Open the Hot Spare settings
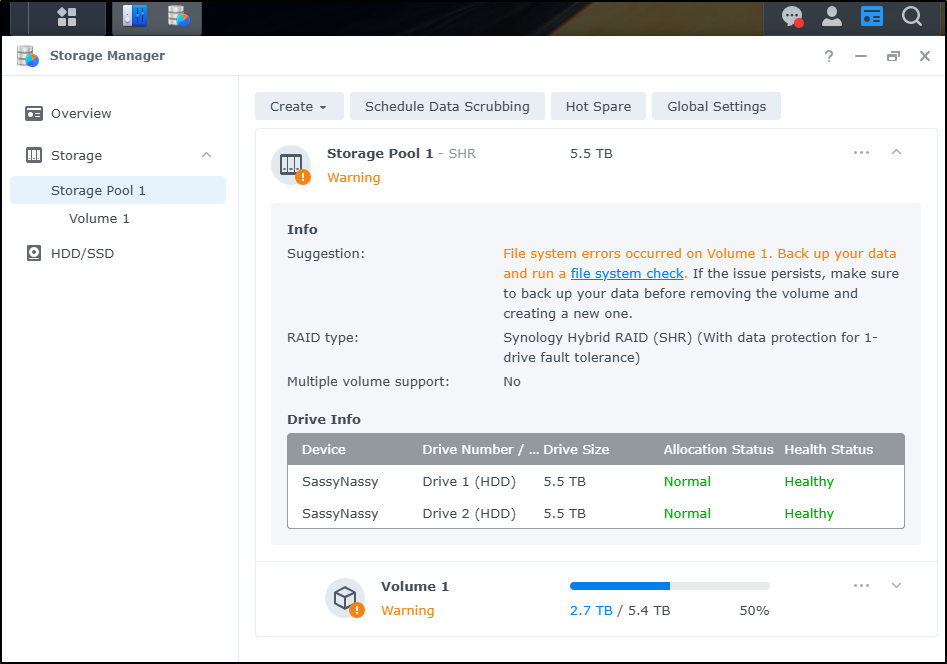 pyautogui.click(x=598, y=106)
